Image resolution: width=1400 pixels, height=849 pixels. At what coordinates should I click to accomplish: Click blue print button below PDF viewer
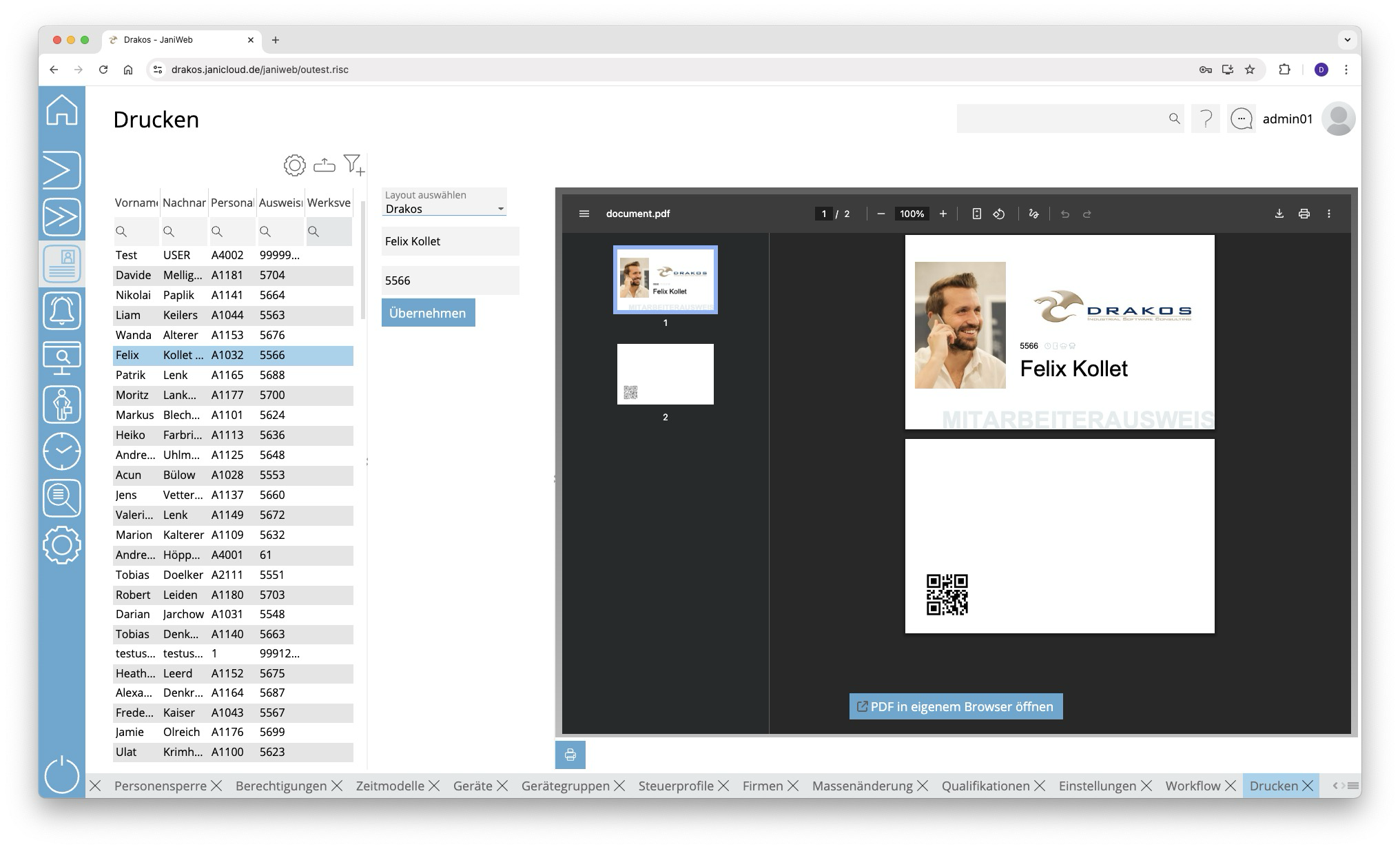tap(570, 755)
